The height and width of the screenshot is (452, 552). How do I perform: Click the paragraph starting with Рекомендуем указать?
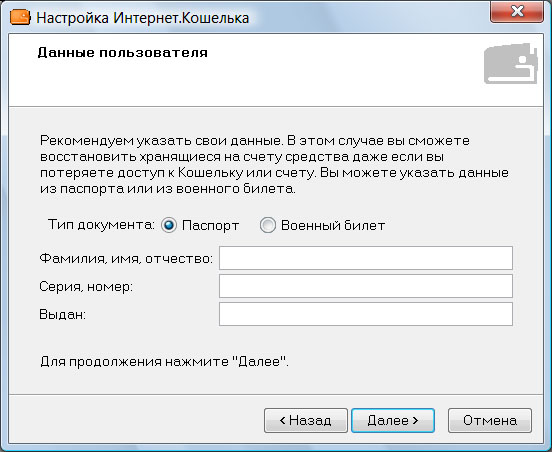[274, 165]
